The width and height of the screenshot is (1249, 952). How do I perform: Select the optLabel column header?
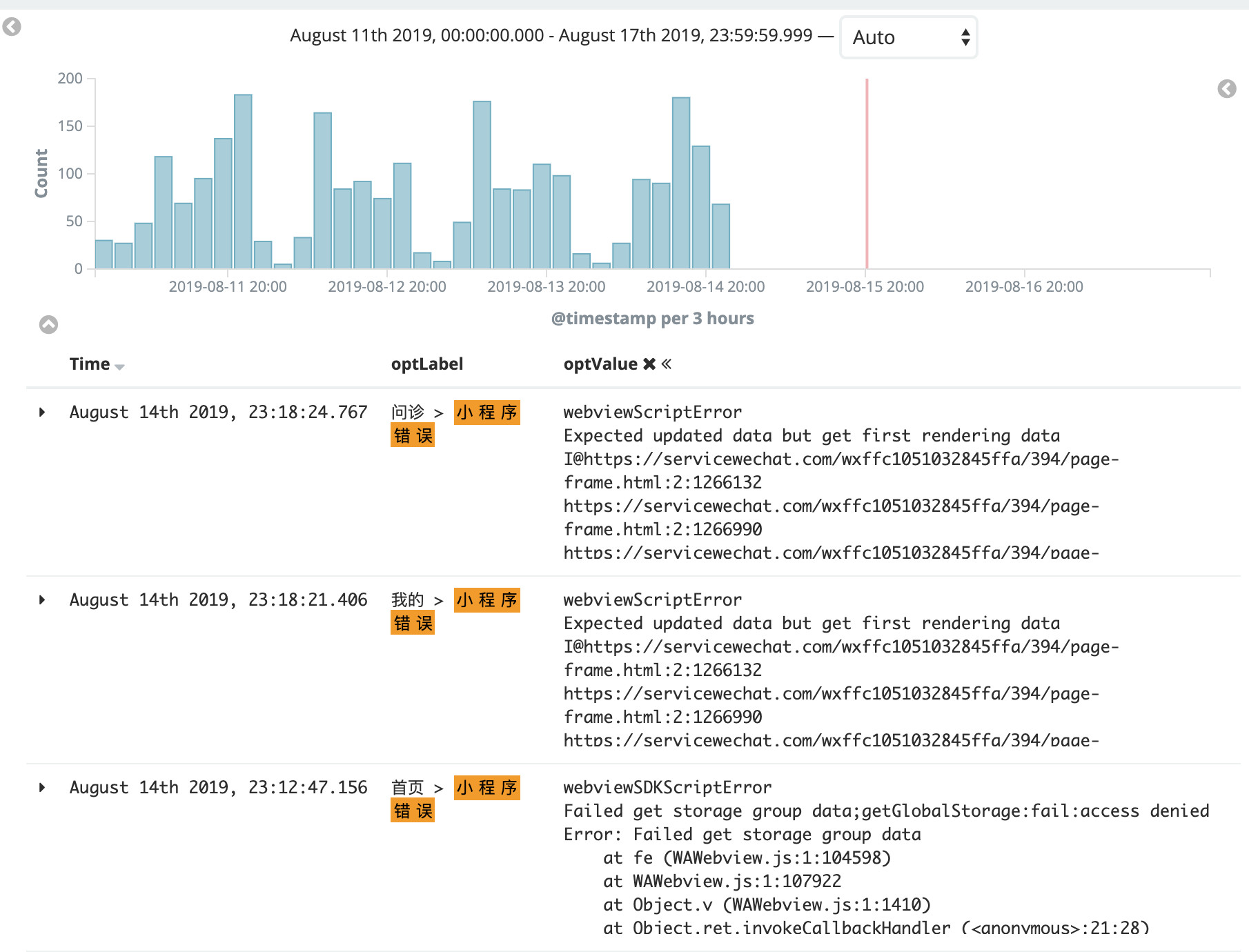(427, 364)
